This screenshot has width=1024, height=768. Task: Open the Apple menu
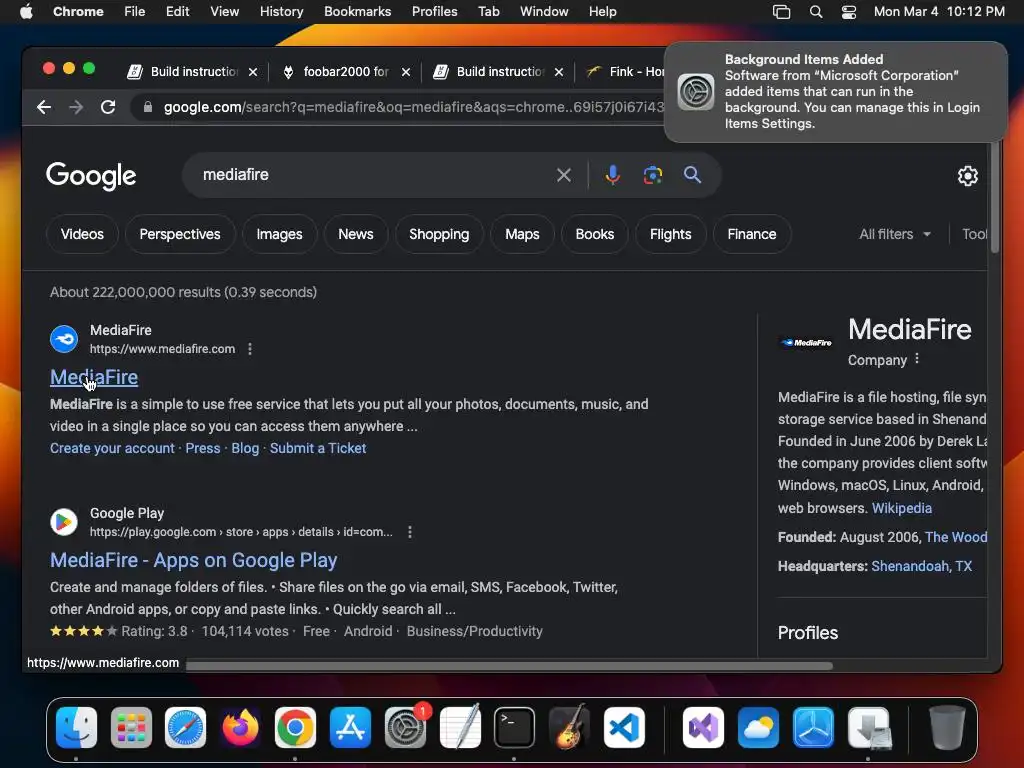tap(26, 12)
